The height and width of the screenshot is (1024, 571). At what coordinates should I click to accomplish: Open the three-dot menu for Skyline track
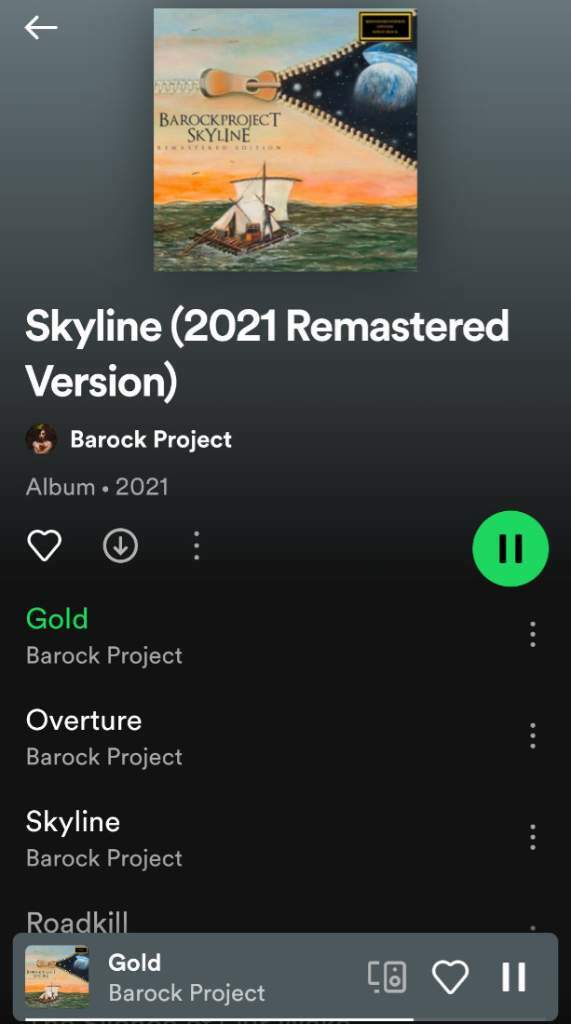tap(533, 837)
